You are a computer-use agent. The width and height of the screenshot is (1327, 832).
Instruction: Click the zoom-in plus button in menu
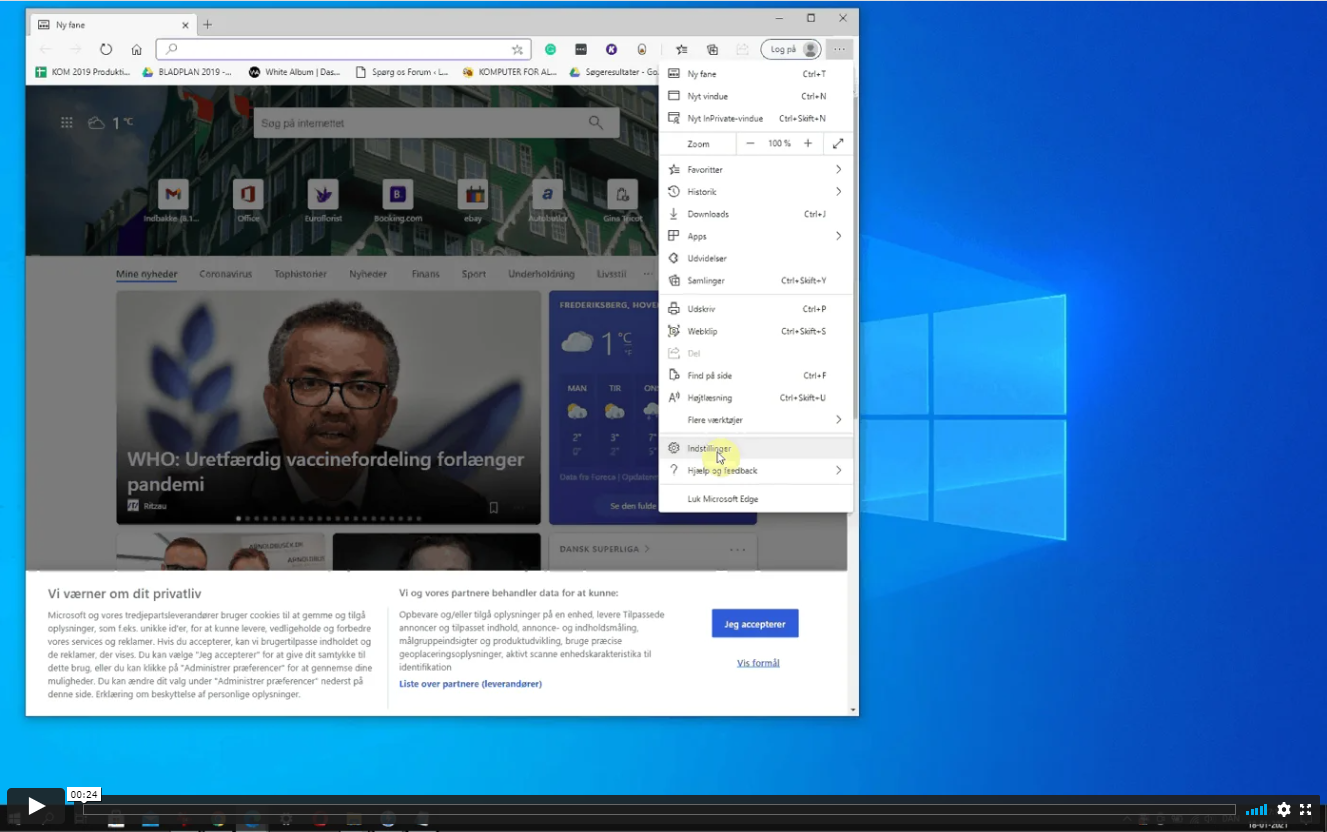click(808, 144)
